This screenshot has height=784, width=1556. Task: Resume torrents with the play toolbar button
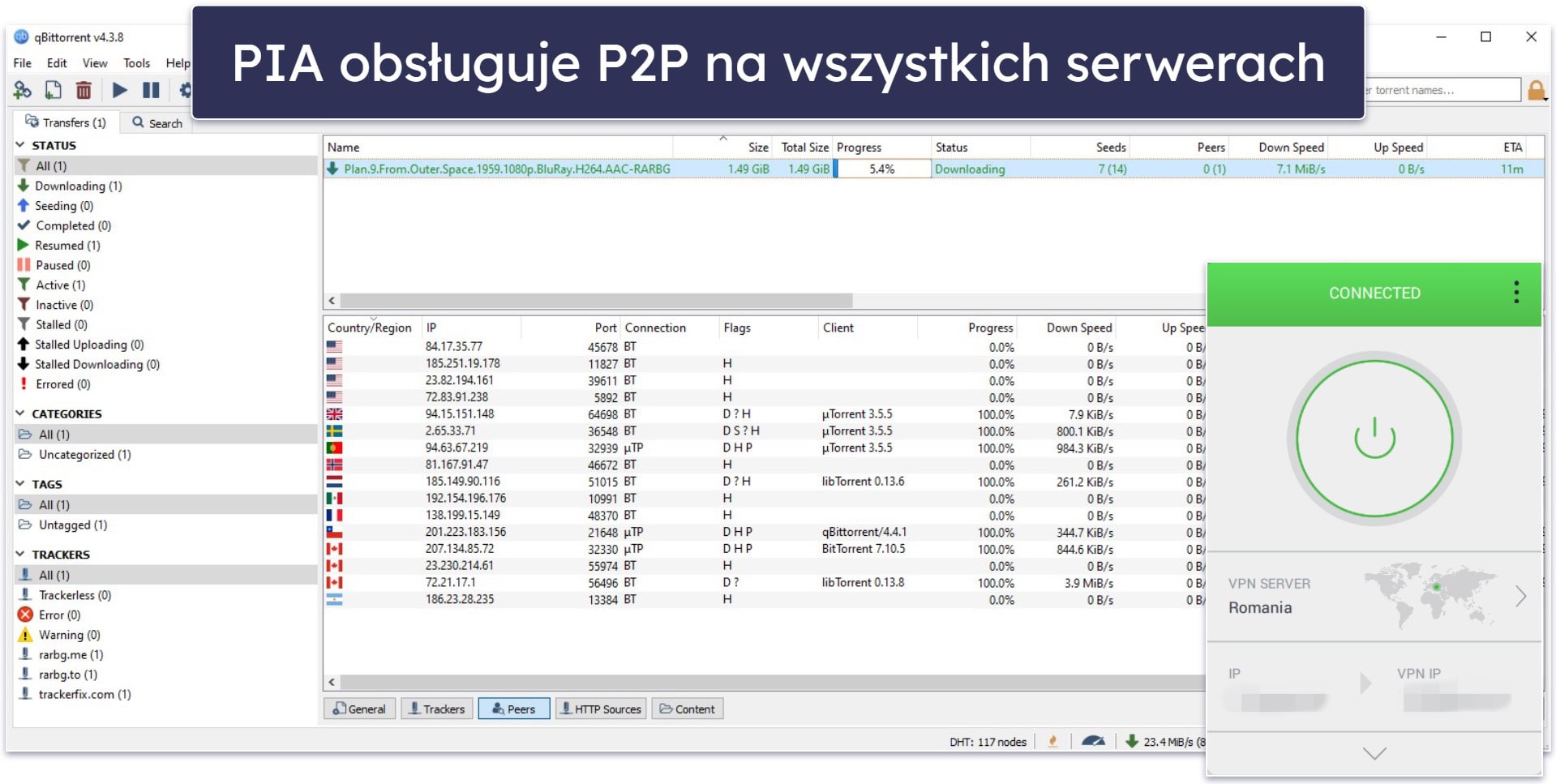[x=119, y=90]
